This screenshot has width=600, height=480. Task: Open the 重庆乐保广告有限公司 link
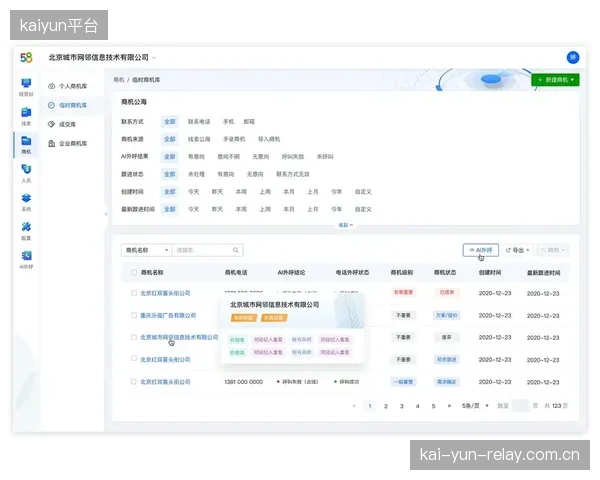click(x=168, y=315)
